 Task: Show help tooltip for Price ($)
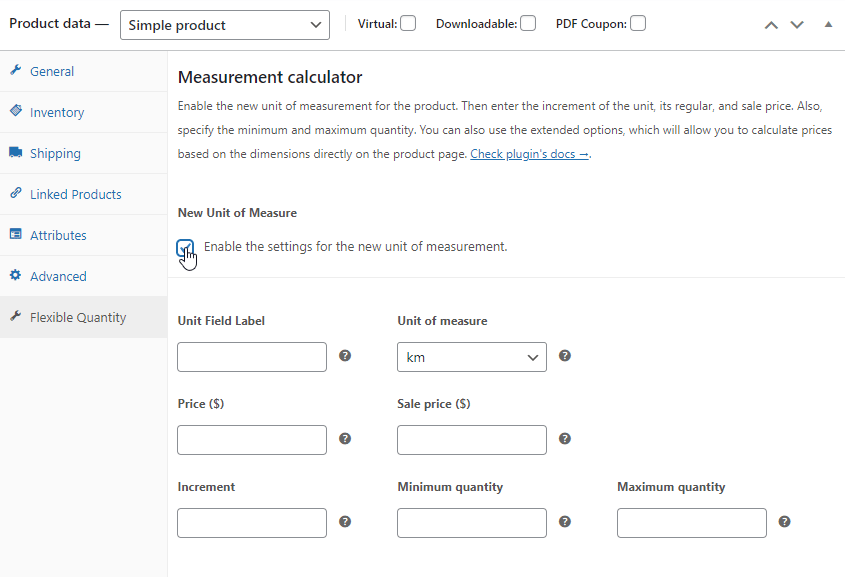click(x=345, y=439)
